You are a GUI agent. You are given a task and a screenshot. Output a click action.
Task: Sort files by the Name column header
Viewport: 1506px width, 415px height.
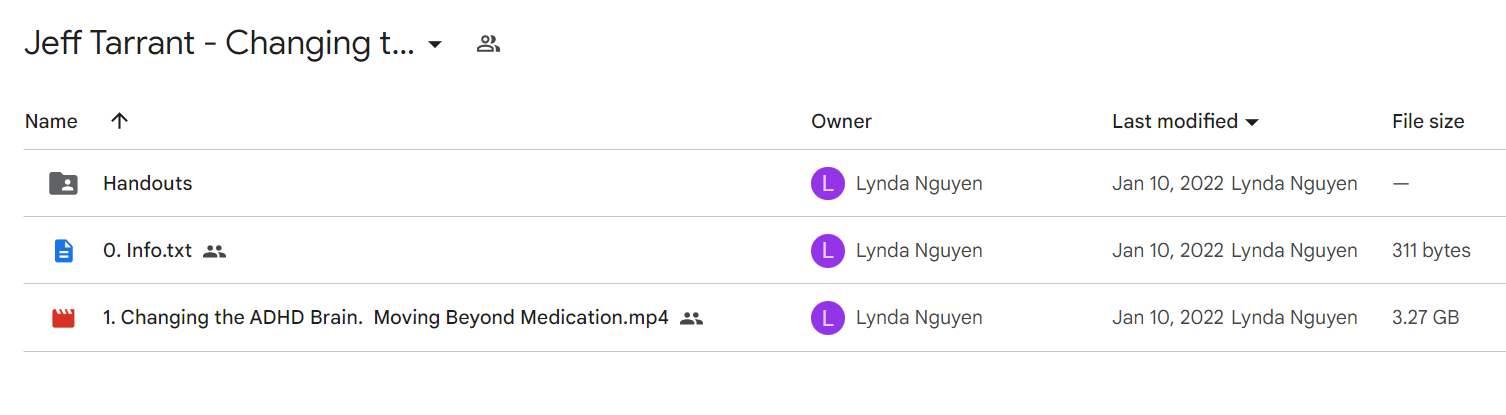[51, 121]
